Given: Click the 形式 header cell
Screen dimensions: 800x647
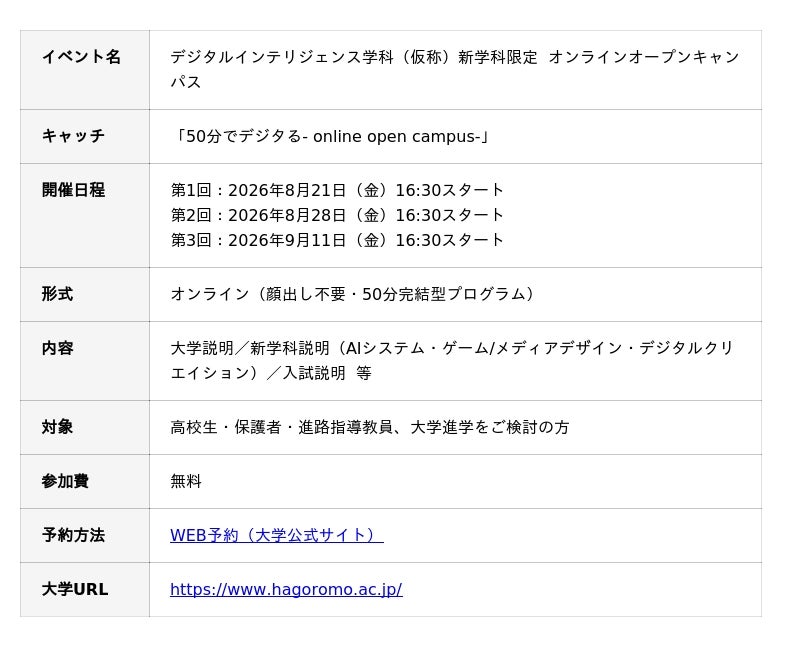Looking at the screenshot, I should tap(85, 294).
